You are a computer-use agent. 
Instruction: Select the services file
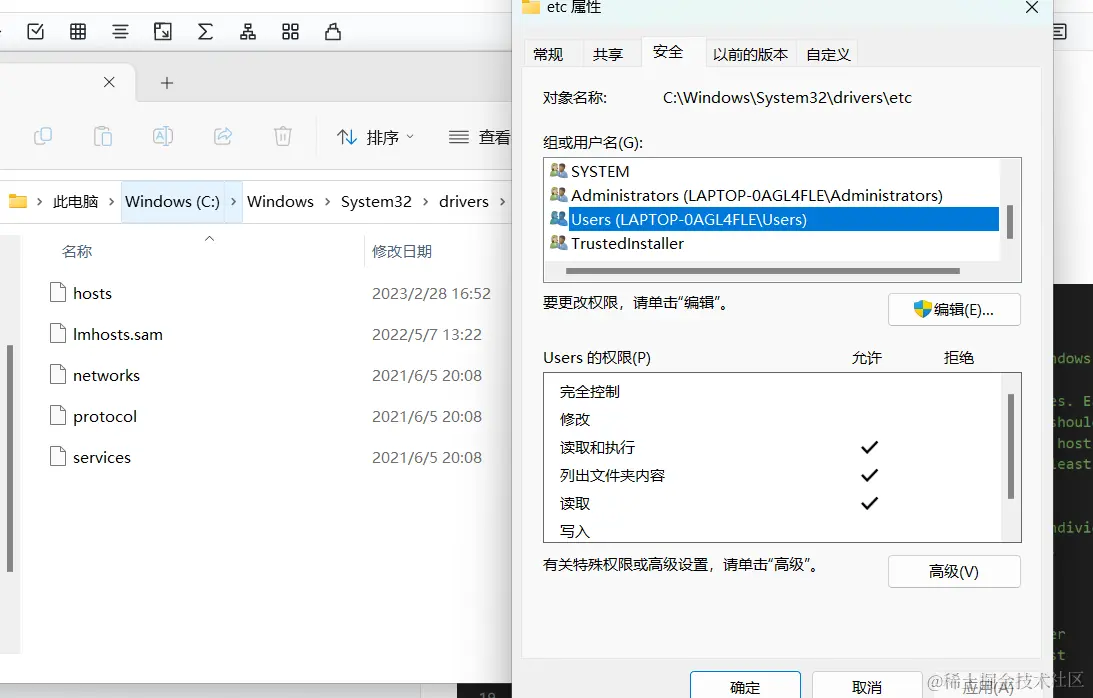click(102, 458)
